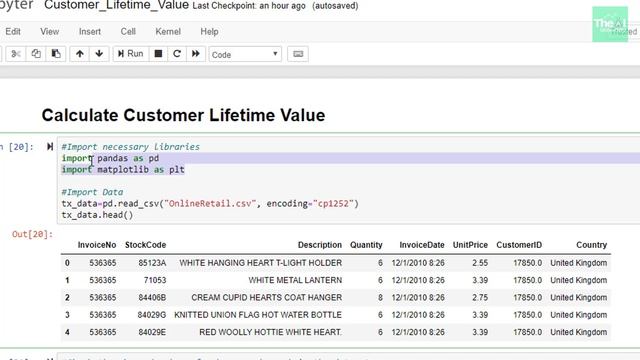Rename notebook title Customer_Lifetime_Value
640x360 pixels.
116,6
